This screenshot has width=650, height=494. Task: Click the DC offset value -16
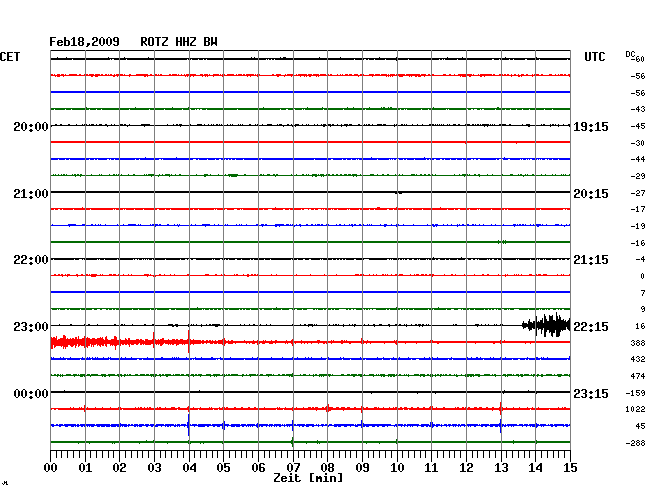[638, 243]
